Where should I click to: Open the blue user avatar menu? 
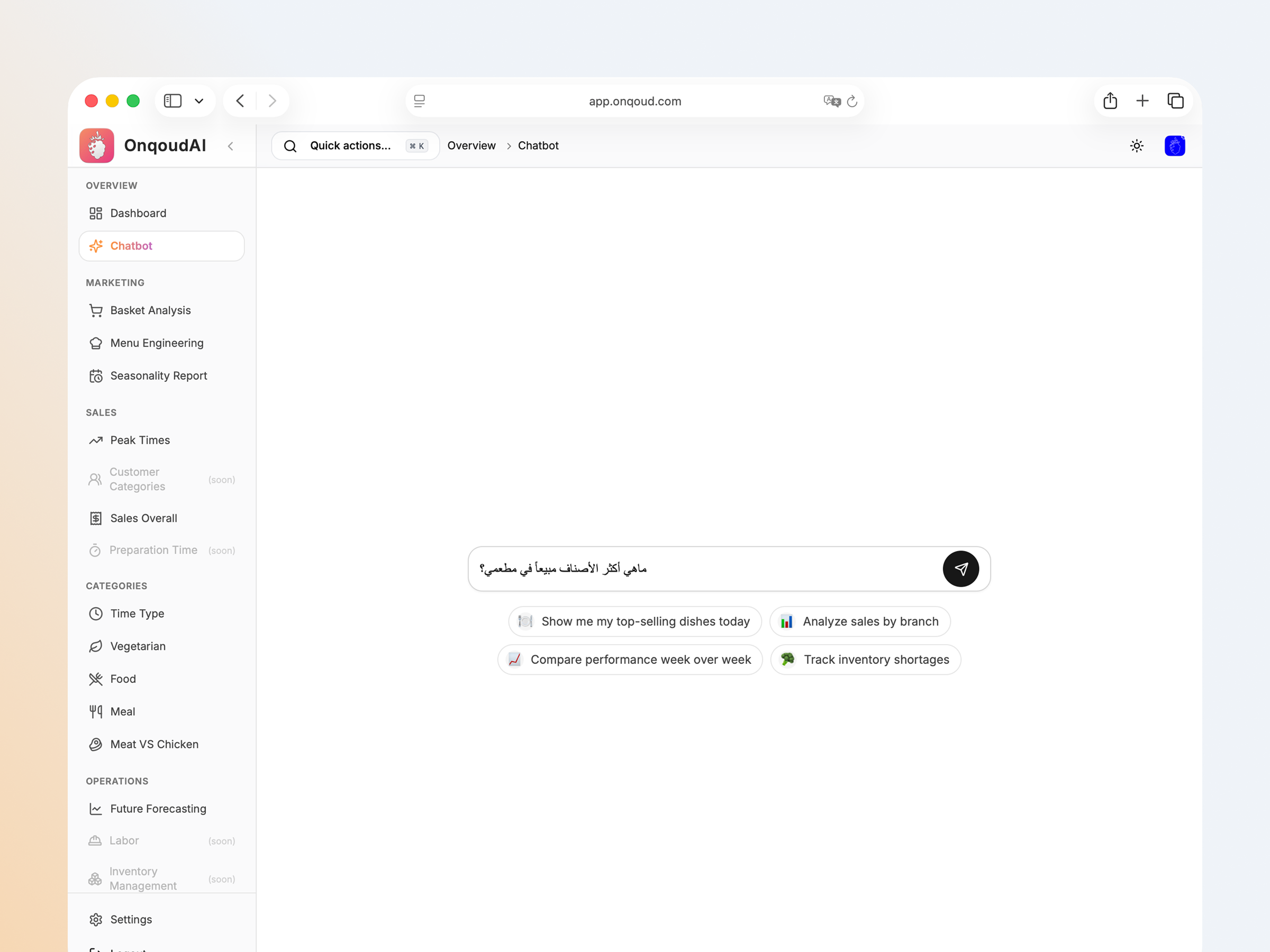pyautogui.click(x=1174, y=146)
